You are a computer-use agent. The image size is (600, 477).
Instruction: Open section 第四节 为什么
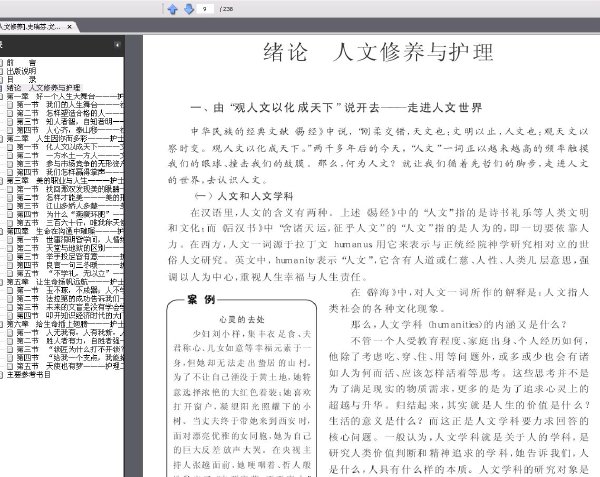[x=70, y=214]
